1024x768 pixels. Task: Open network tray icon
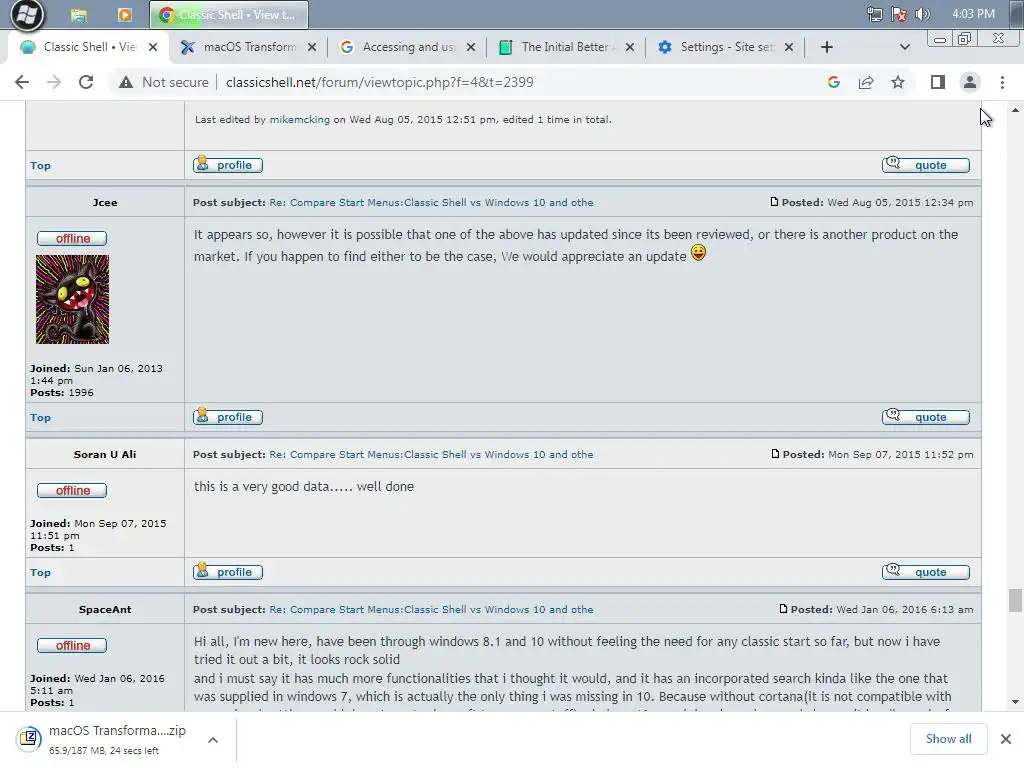pyautogui.click(x=874, y=14)
